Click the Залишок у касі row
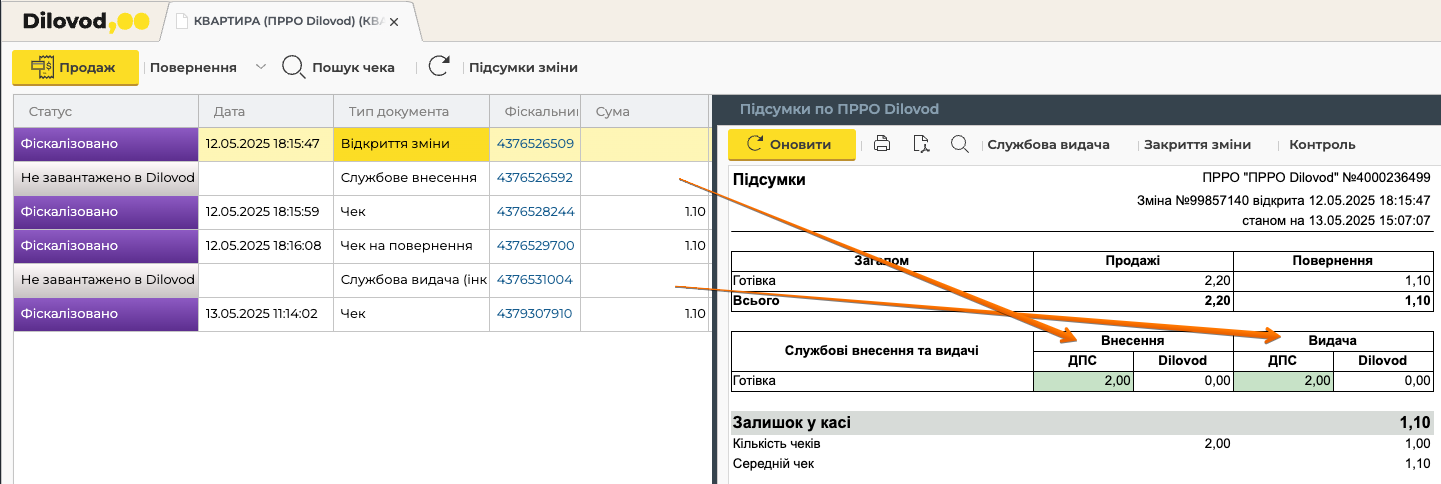Image resolution: width=1441 pixels, height=484 pixels. point(1082,423)
